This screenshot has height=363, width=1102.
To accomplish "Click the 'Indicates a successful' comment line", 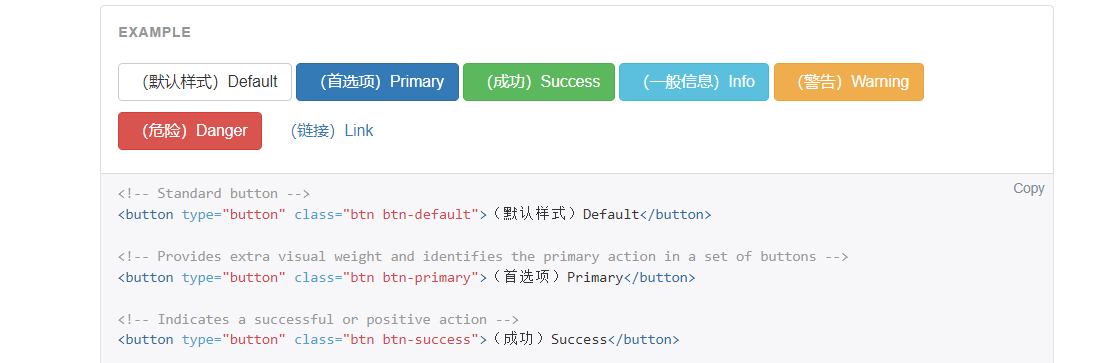I will 318,320.
